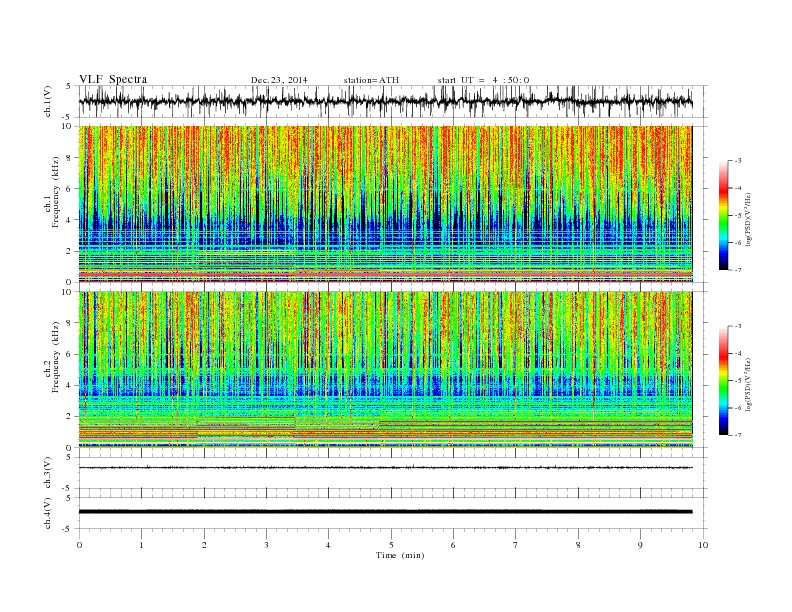Select the ch.1 "Frequency (kHz)" axis label
The image size is (792, 612).
(x=55, y=192)
